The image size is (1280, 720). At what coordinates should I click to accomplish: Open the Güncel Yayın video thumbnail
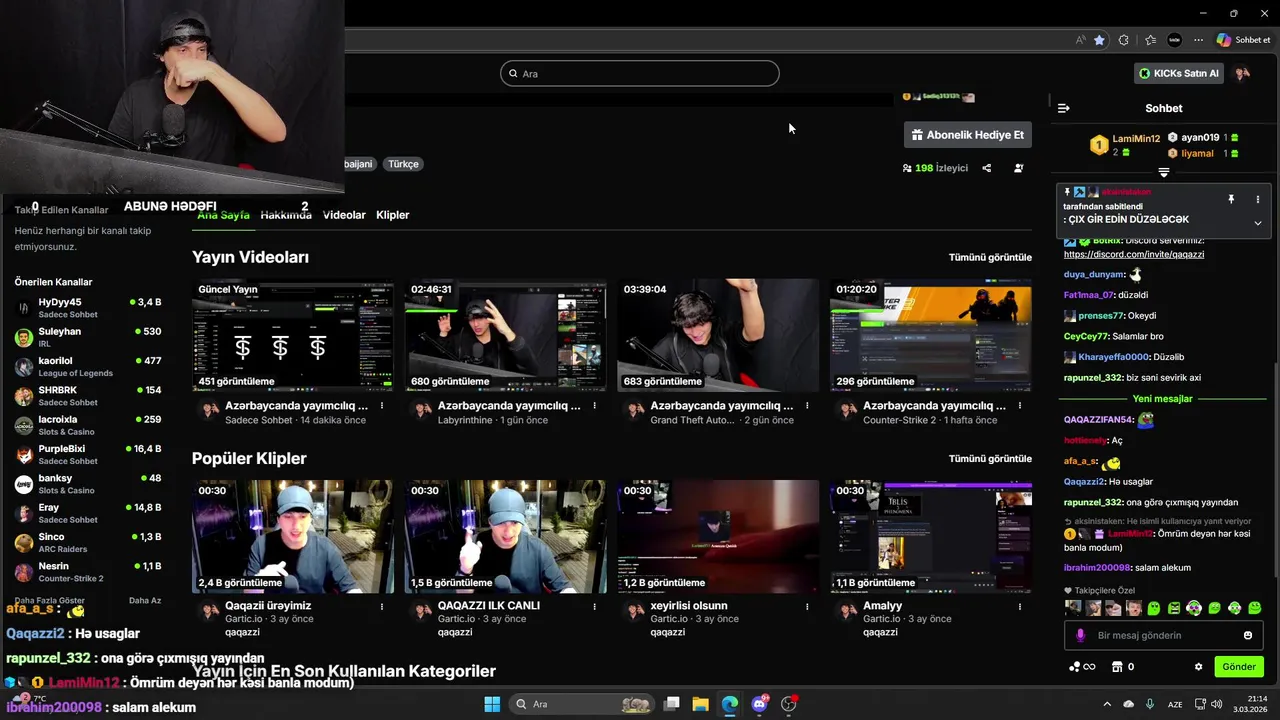[x=293, y=335]
